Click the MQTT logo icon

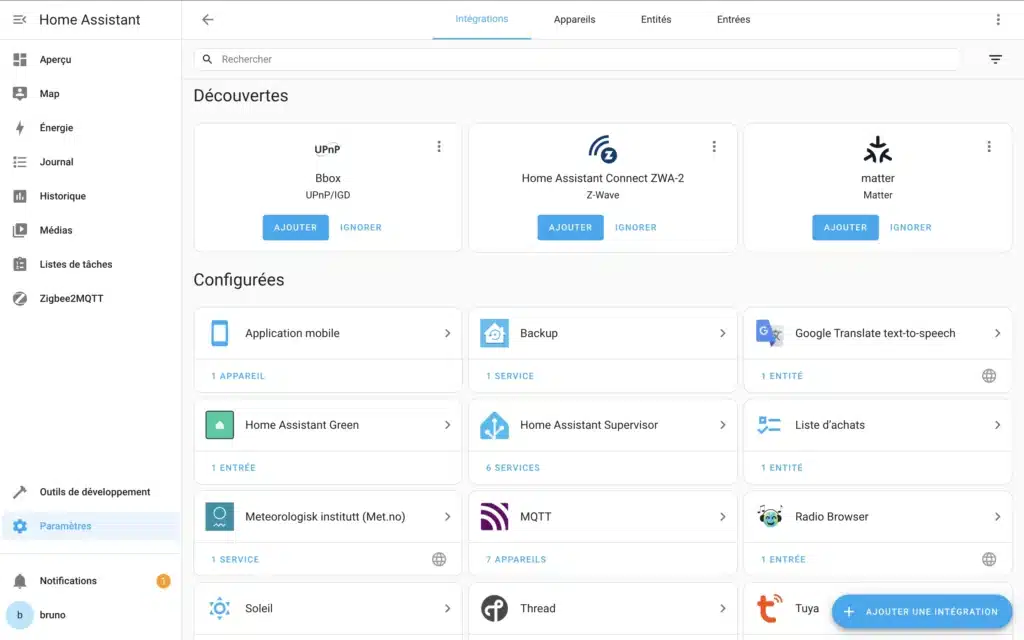pos(494,517)
